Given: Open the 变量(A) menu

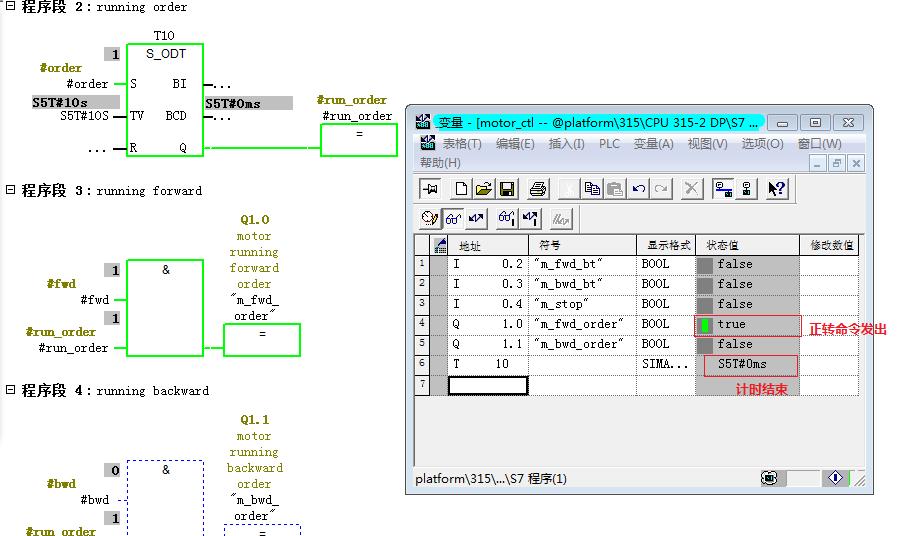Looking at the screenshot, I should point(653,144).
